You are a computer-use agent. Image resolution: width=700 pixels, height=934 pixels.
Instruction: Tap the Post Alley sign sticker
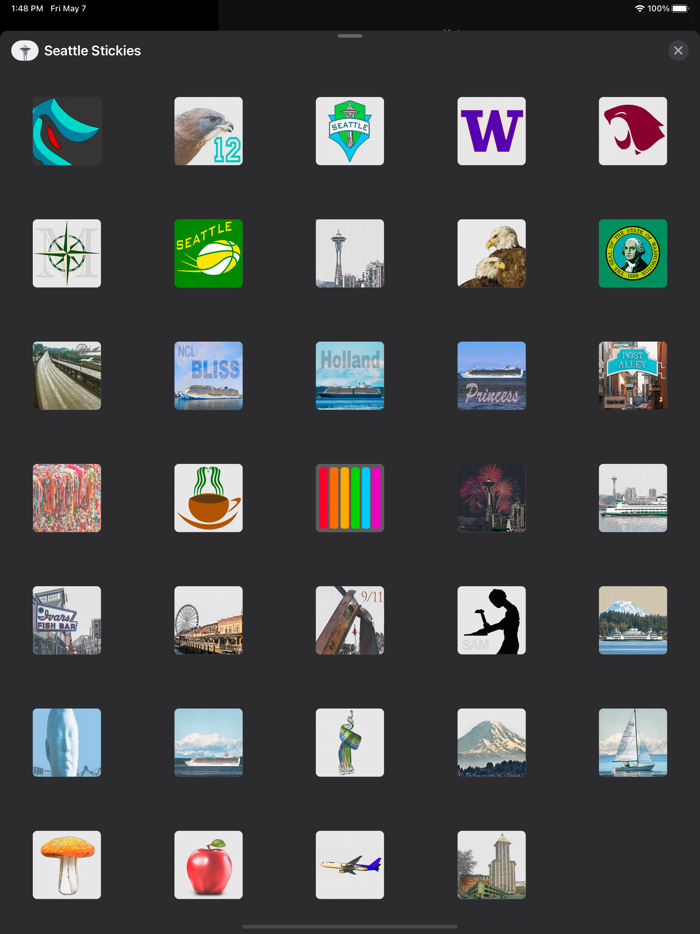tap(633, 376)
